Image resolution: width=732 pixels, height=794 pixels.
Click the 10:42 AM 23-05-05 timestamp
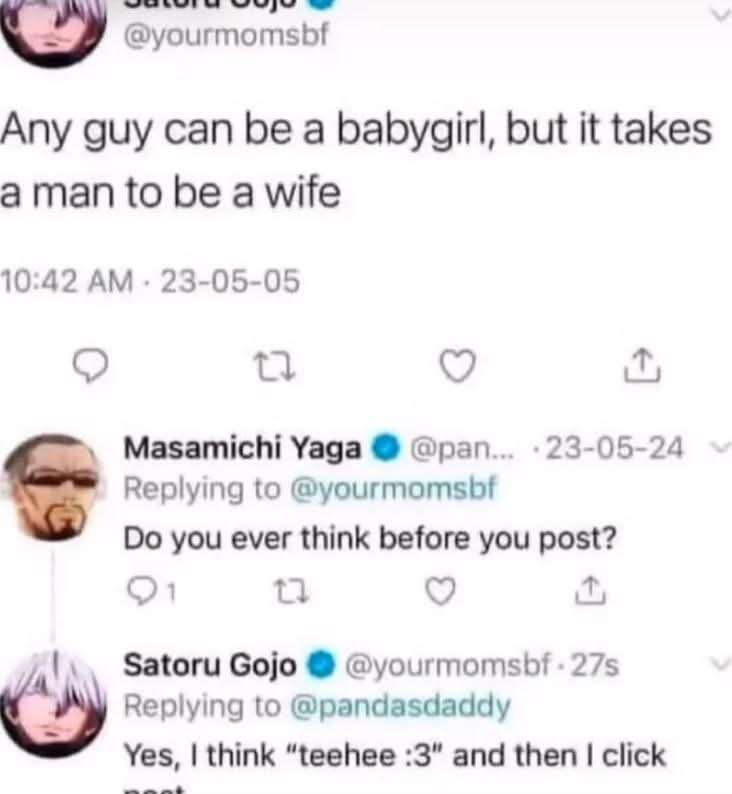tap(151, 281)
